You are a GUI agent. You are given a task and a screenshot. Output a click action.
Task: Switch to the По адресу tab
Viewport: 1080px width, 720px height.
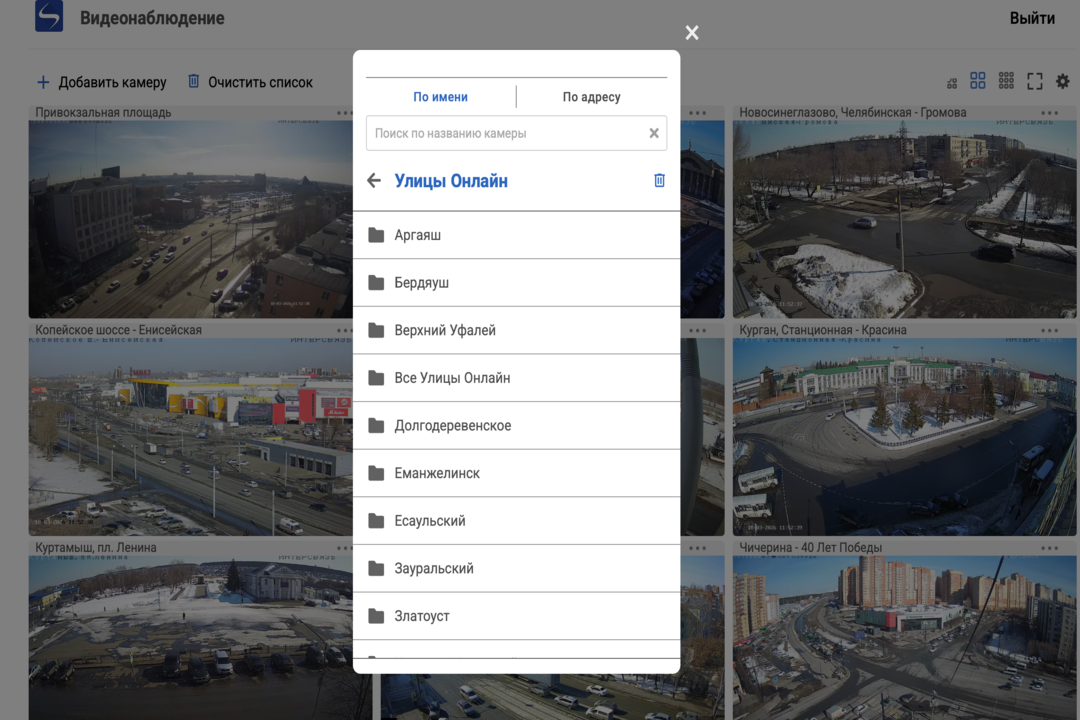[x=592, y=97]
